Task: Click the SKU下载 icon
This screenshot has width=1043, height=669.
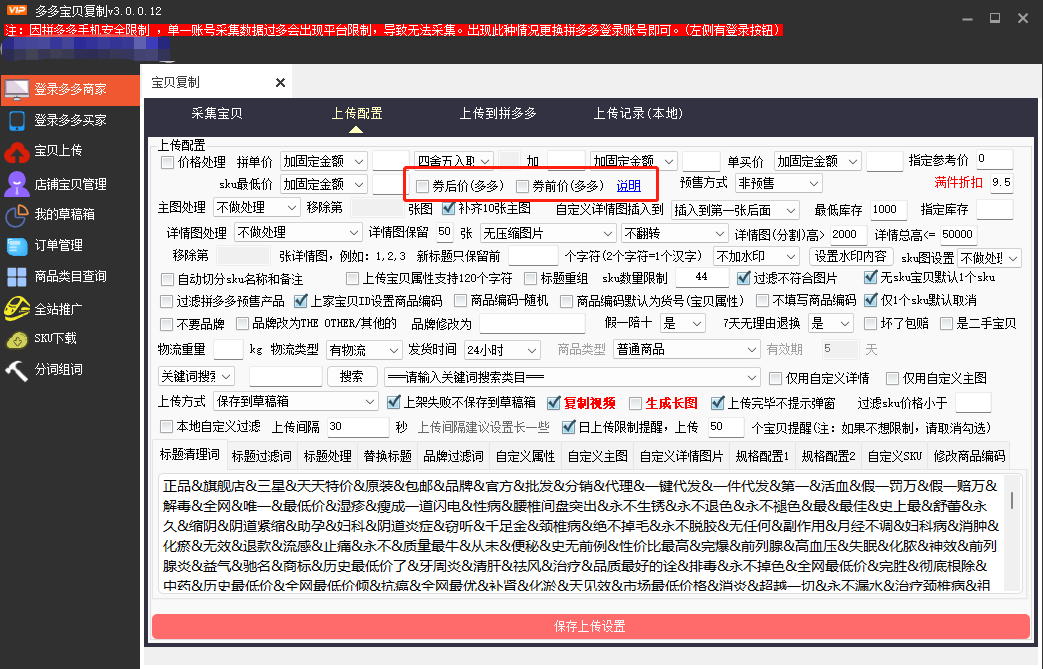Action: pos(17,340)
